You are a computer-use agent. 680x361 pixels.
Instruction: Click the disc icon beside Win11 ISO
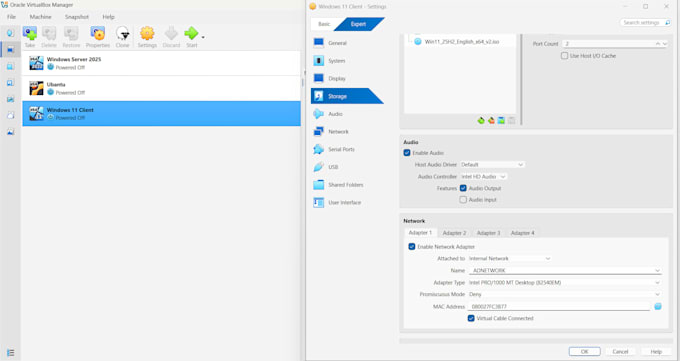click(x=418, y=42)
